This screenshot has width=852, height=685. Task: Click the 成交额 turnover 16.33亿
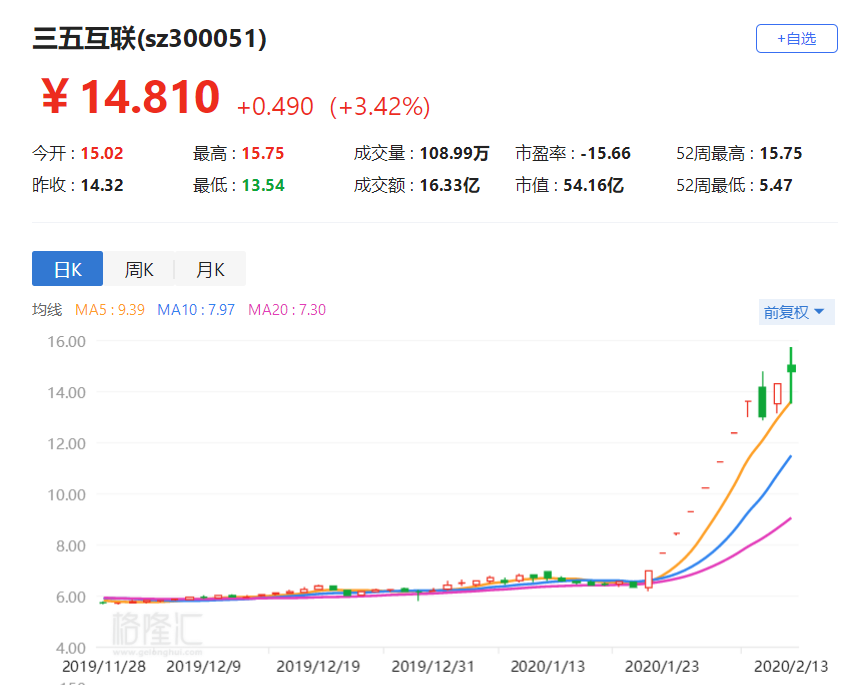[449, 185]
